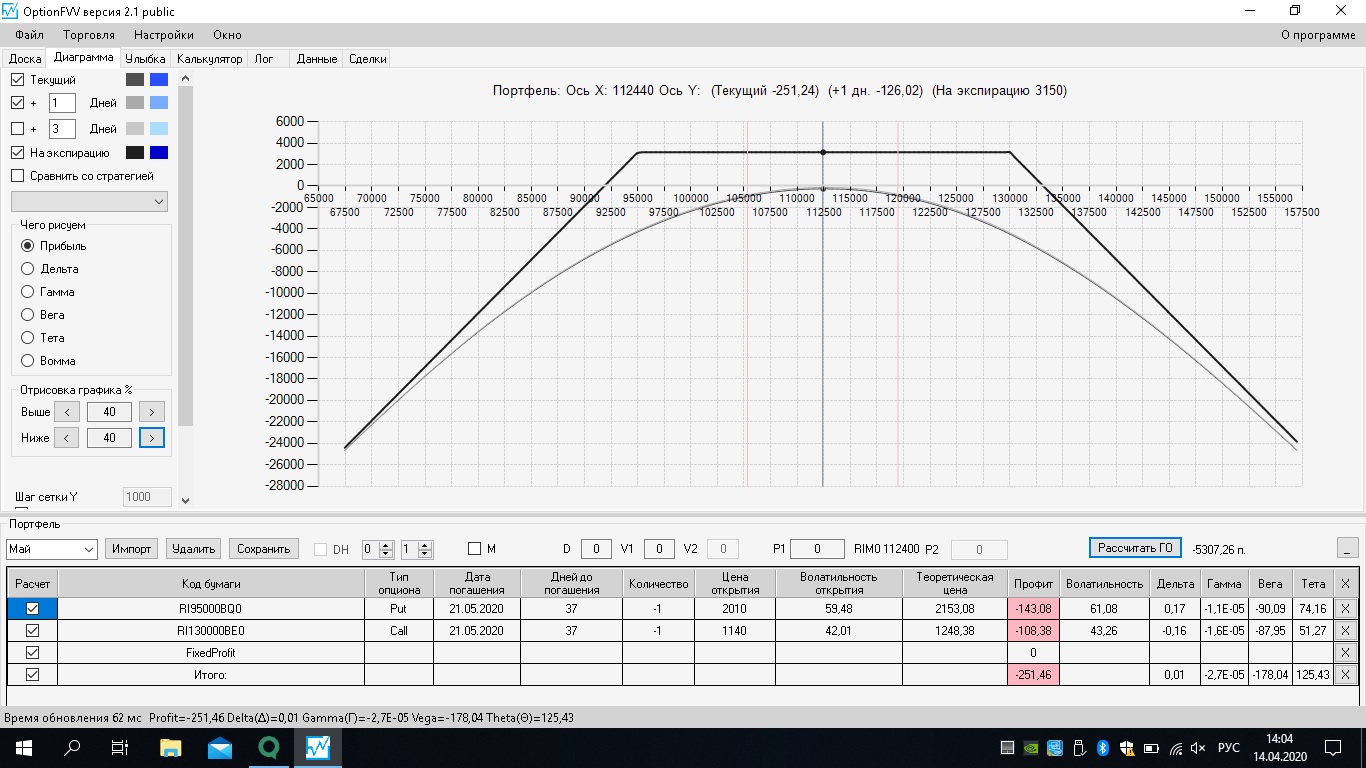Open the notification center icon
1366x768 pixels.
point(1333,748)
